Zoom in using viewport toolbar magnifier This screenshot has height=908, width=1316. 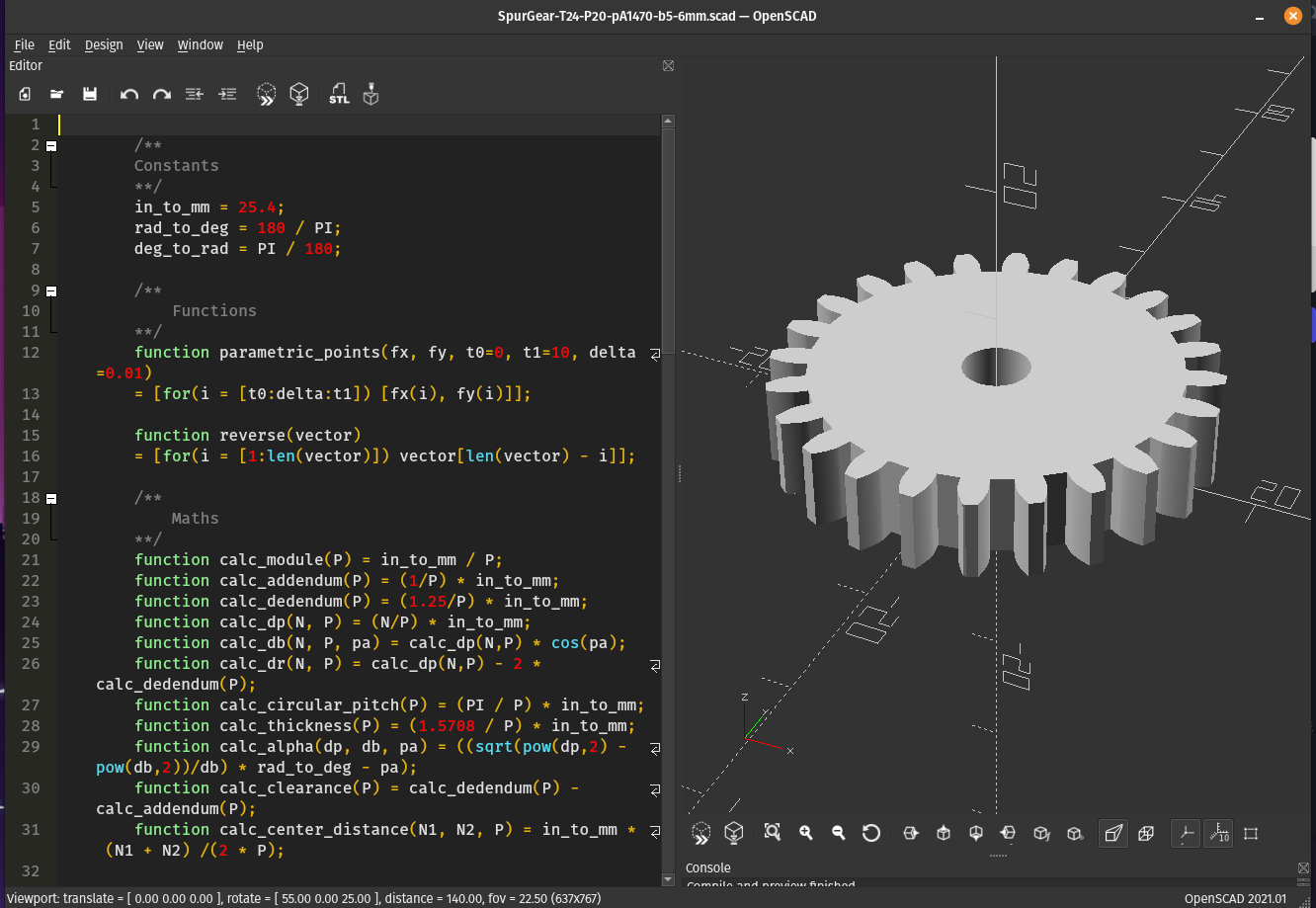pos(806,833)
